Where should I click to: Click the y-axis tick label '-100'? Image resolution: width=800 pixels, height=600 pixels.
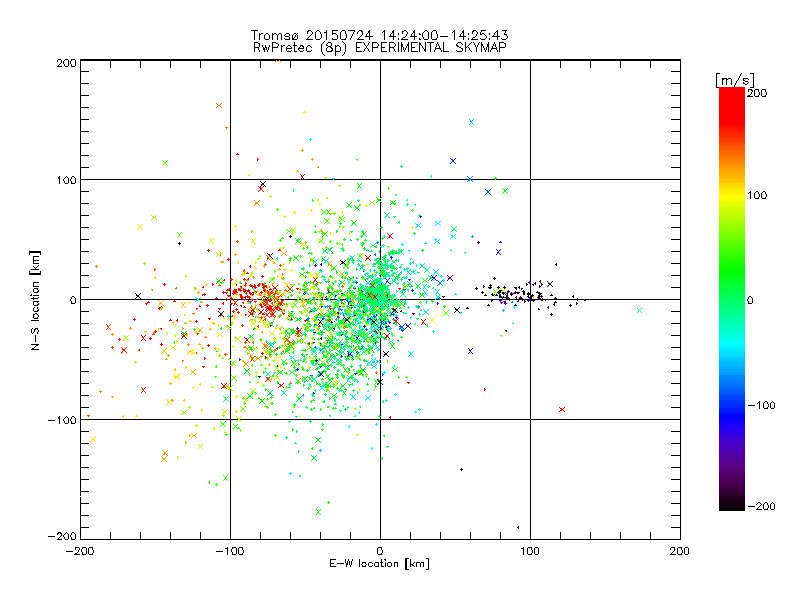pos(62,420)
